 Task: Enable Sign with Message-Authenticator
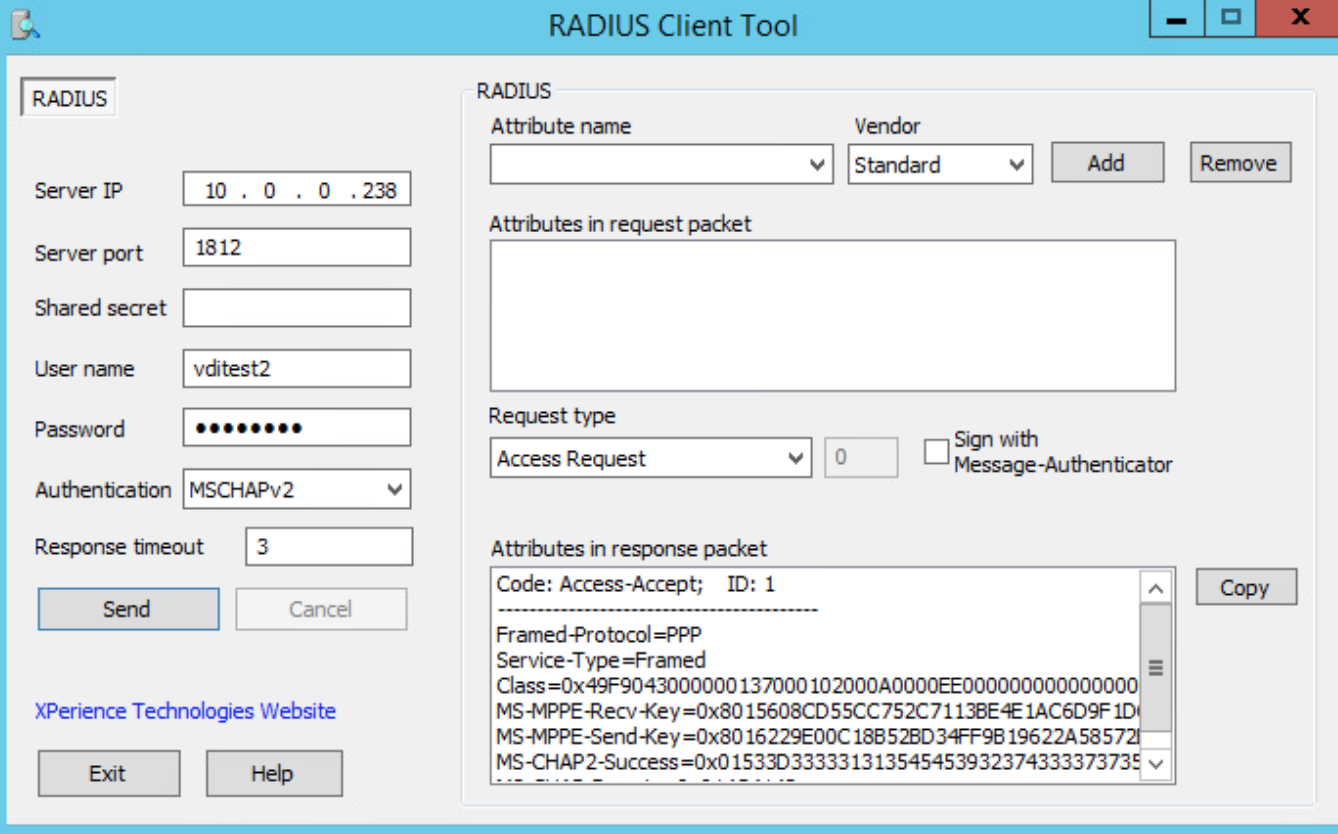936,452
